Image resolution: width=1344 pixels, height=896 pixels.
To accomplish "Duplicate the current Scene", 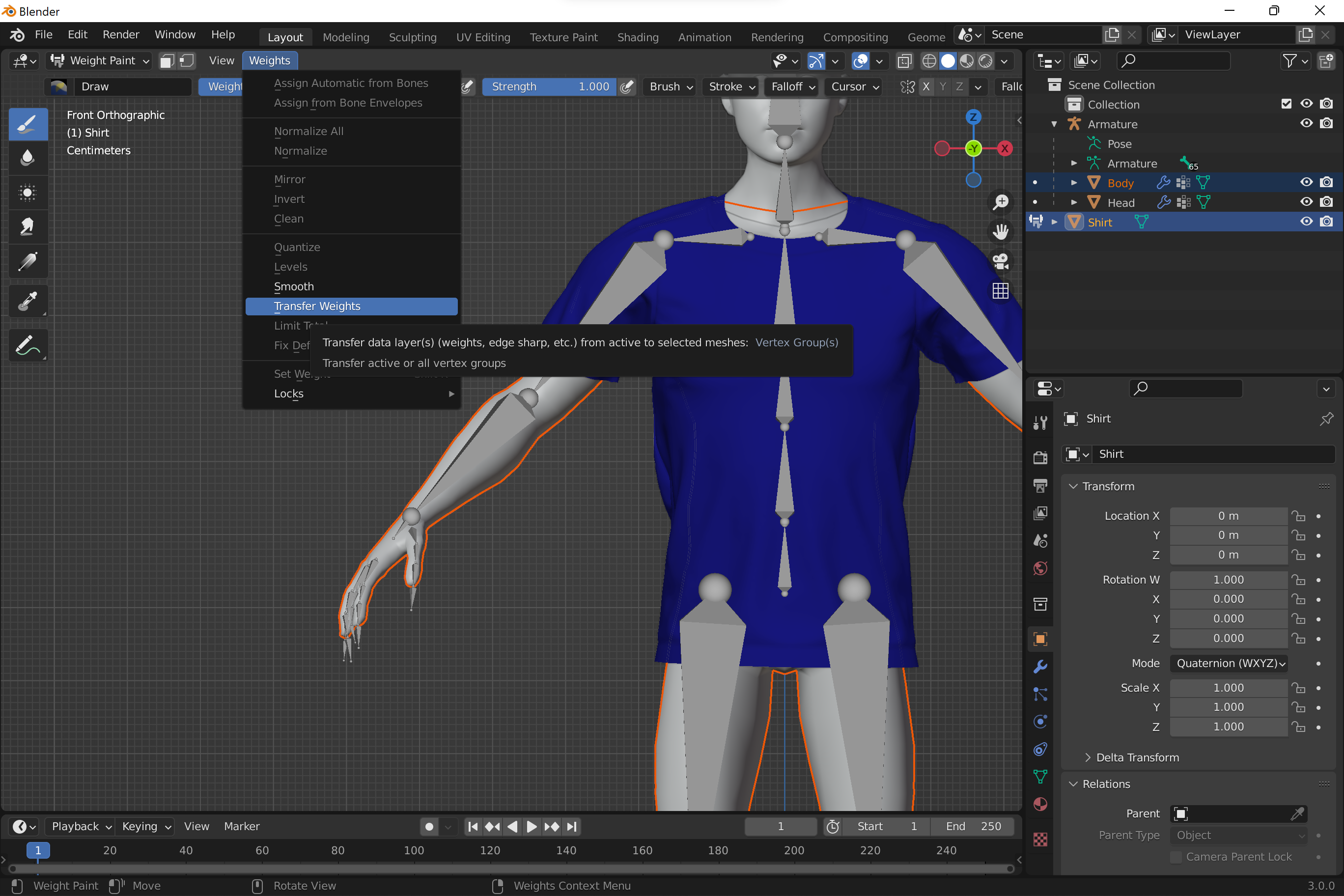I will 1112,34.
